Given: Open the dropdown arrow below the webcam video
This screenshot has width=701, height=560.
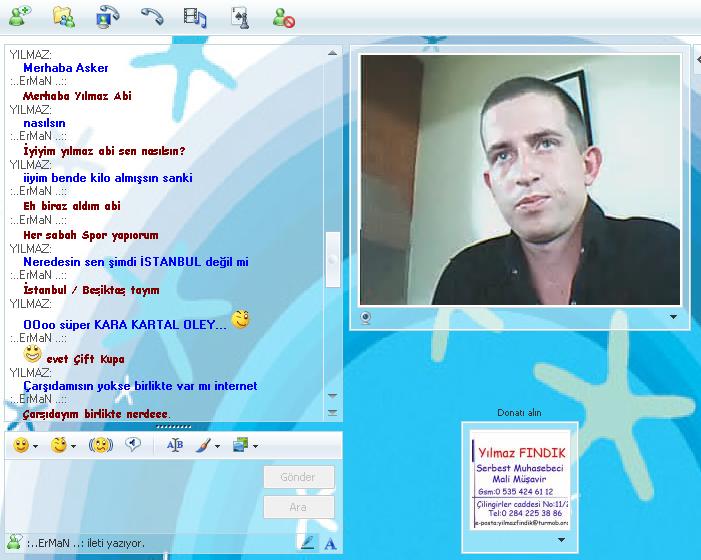Looking at the screenshot, I should tap(673, 318).
